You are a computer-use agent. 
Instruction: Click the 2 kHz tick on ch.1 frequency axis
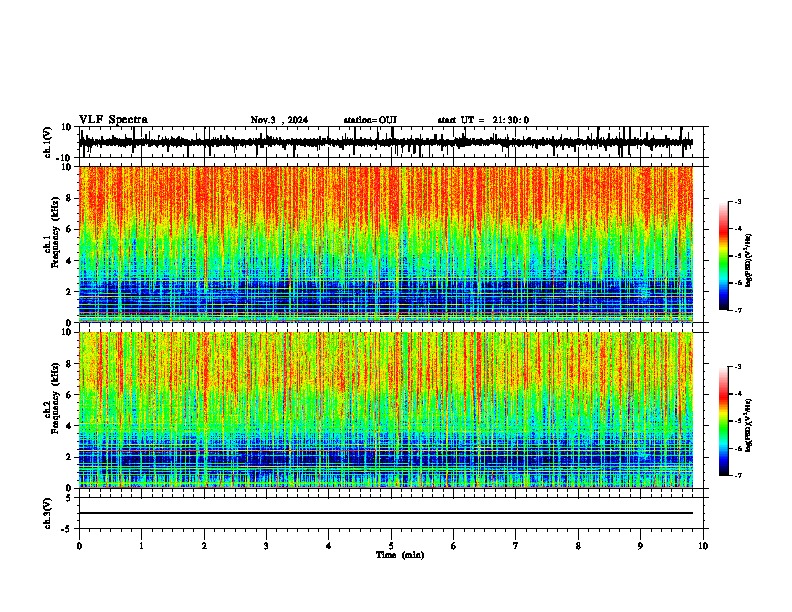(69, 292)
